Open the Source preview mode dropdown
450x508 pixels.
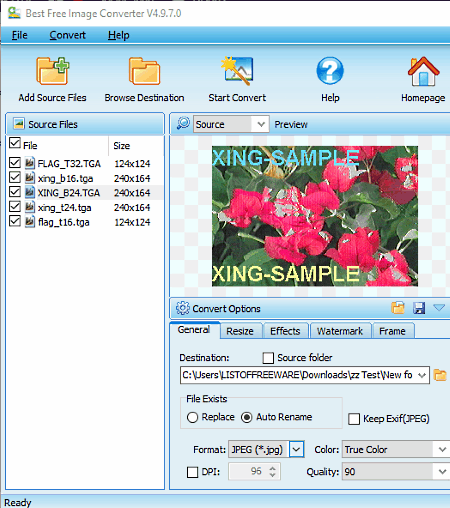[261, 124]
